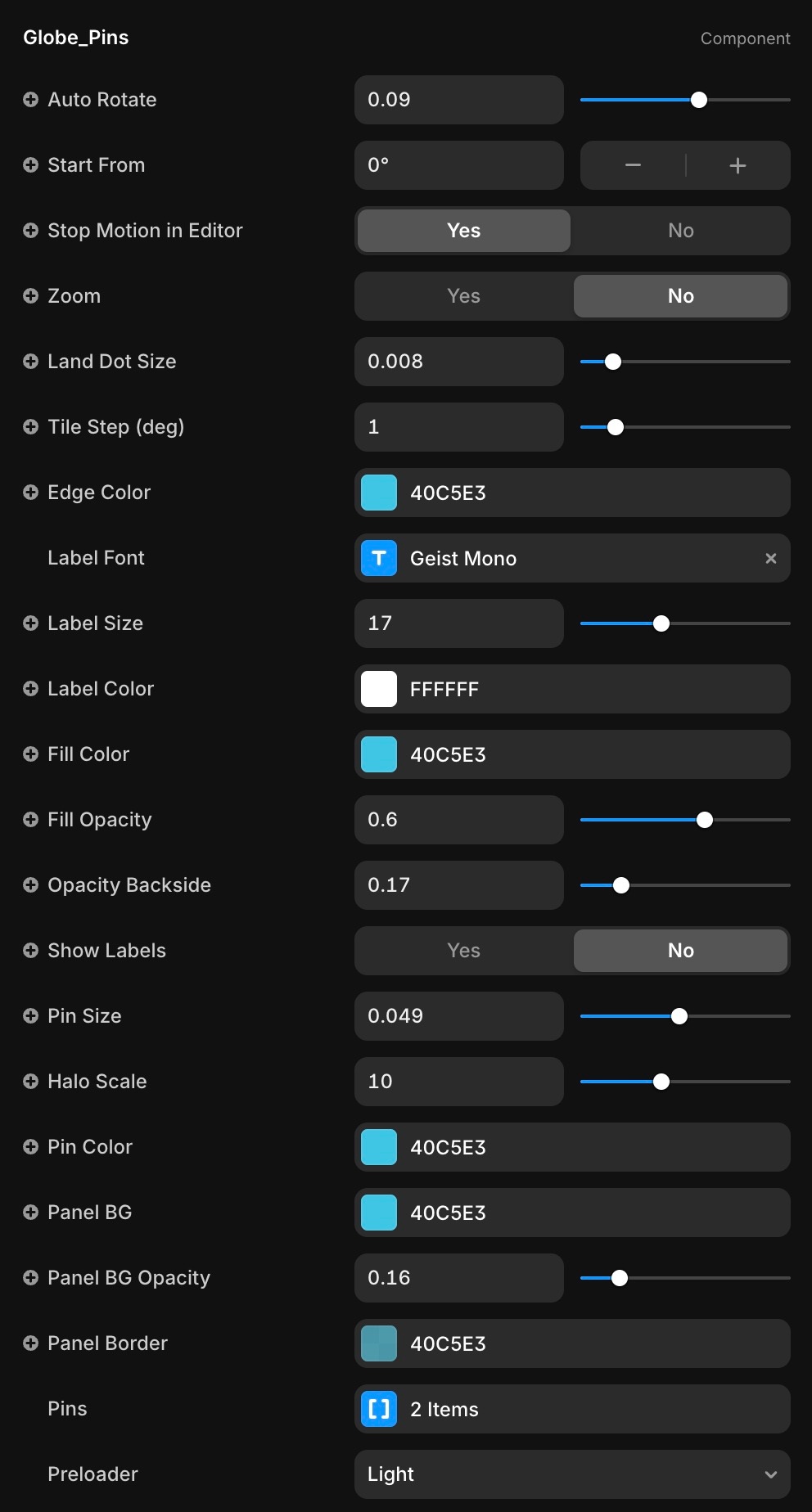Click the Label Size slider handle
The width and height of the screenshot is (812, 1512).
661,623
